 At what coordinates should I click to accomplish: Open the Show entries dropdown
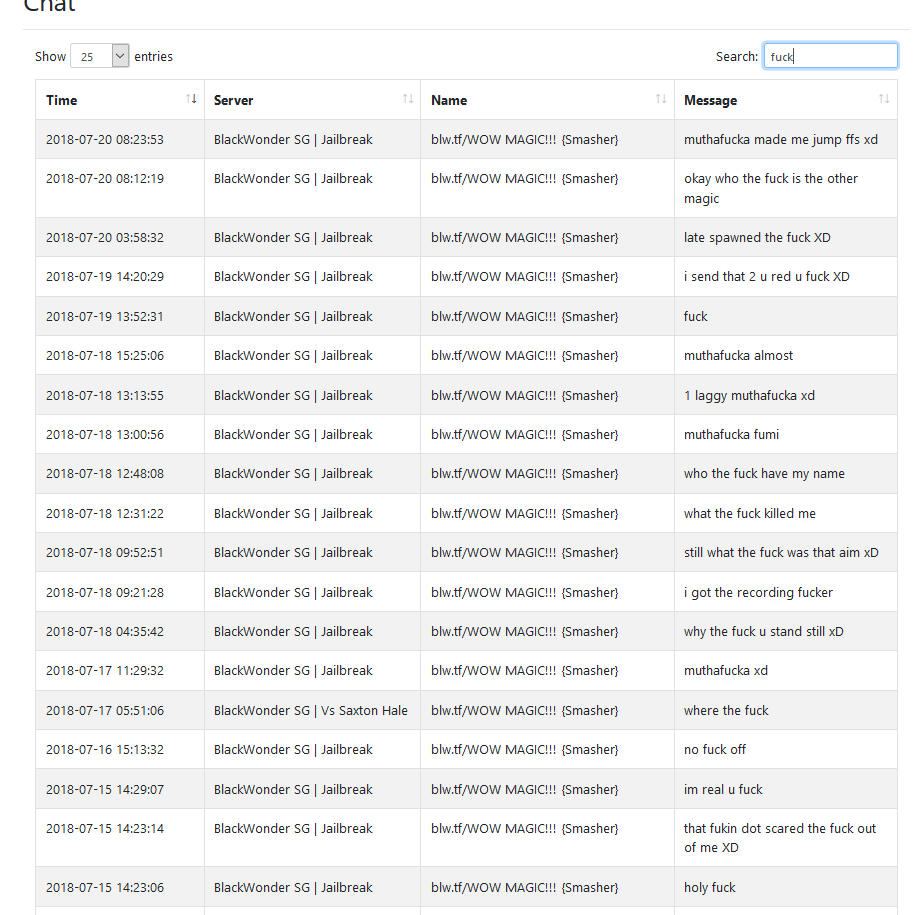tap(100, 56)
